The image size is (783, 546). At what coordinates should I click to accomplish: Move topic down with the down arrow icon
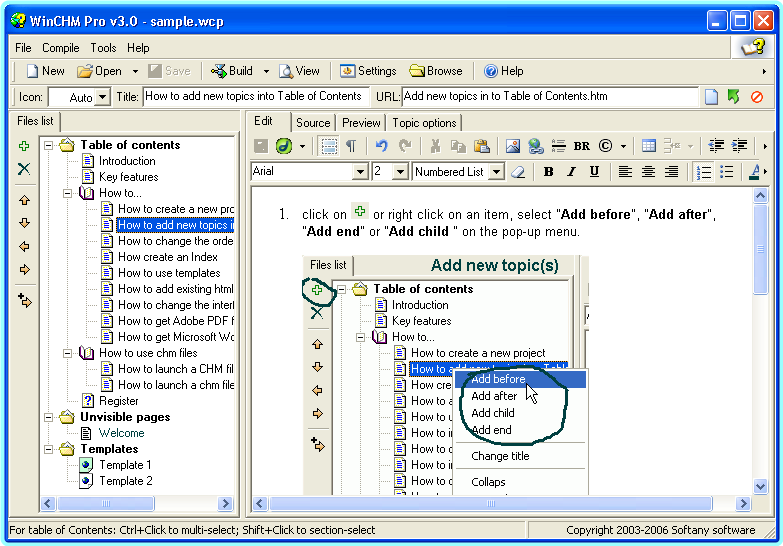pyautogui.click(x=24, y=223)
